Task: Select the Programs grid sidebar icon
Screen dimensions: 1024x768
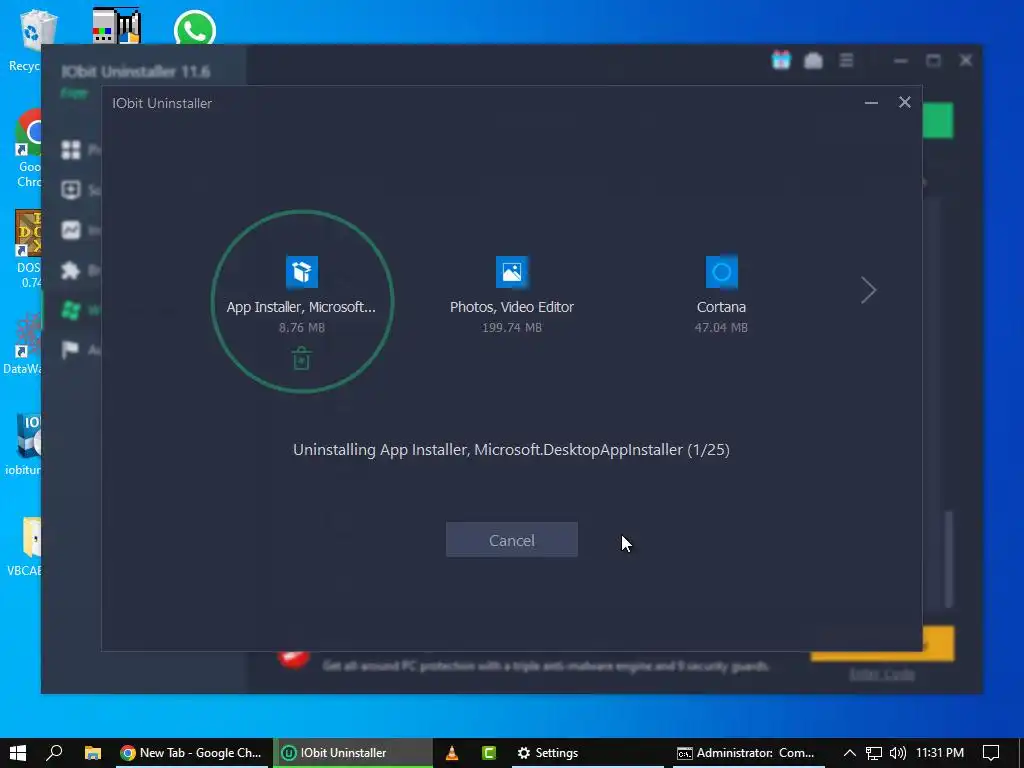Action: coord(71,150)
